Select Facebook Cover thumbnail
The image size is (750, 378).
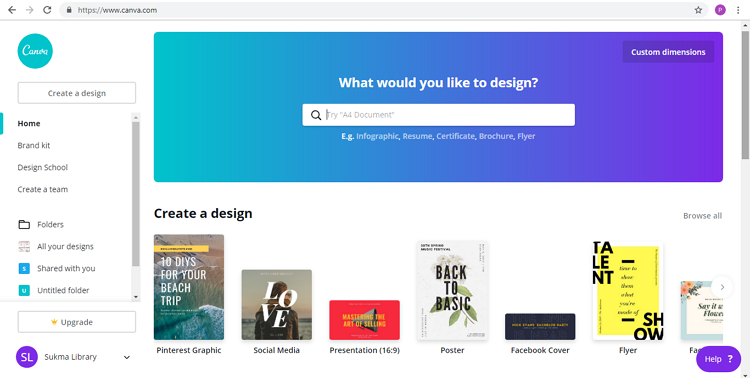pos(540,327)
